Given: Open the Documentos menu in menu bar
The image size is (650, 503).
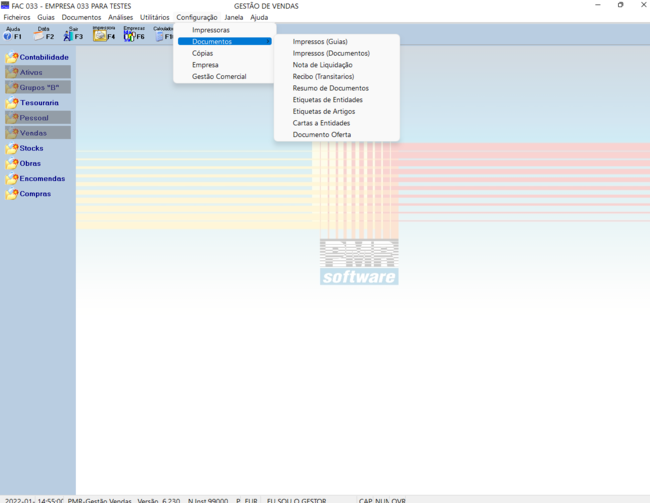Looking at the screenshot, I should tap(81, 17).
